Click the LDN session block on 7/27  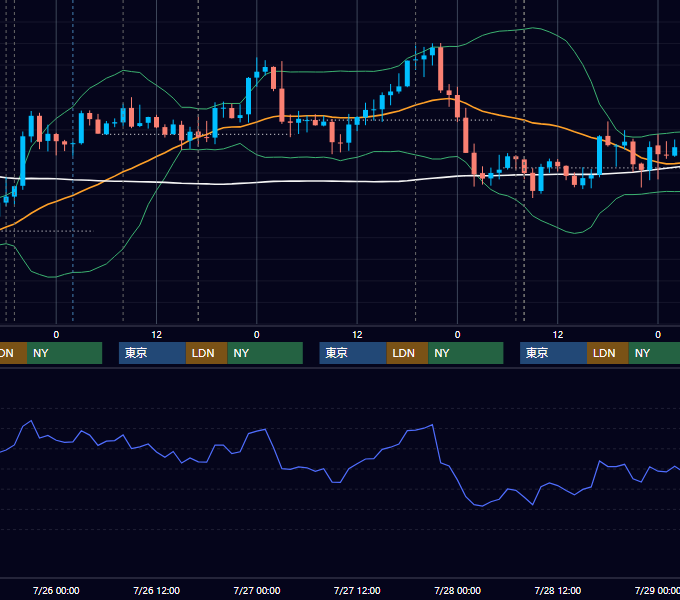407,353
